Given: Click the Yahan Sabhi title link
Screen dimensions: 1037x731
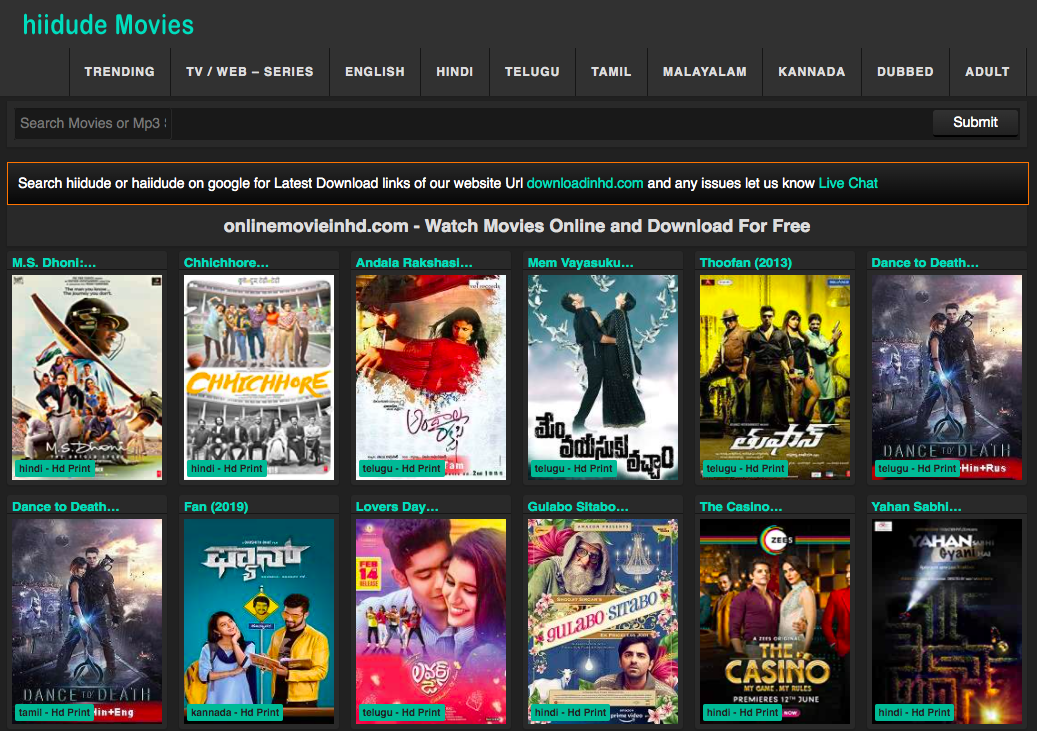Looking at the screenshot, I should pos(916,507).
